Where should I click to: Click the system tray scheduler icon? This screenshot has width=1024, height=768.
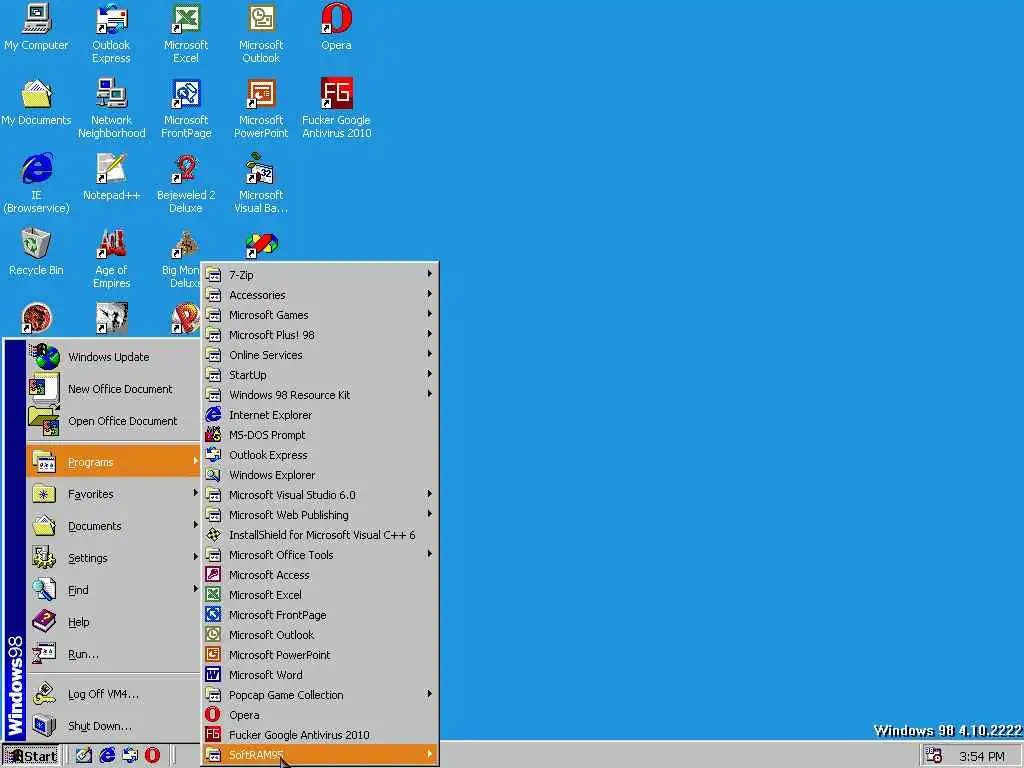point(933,756)
